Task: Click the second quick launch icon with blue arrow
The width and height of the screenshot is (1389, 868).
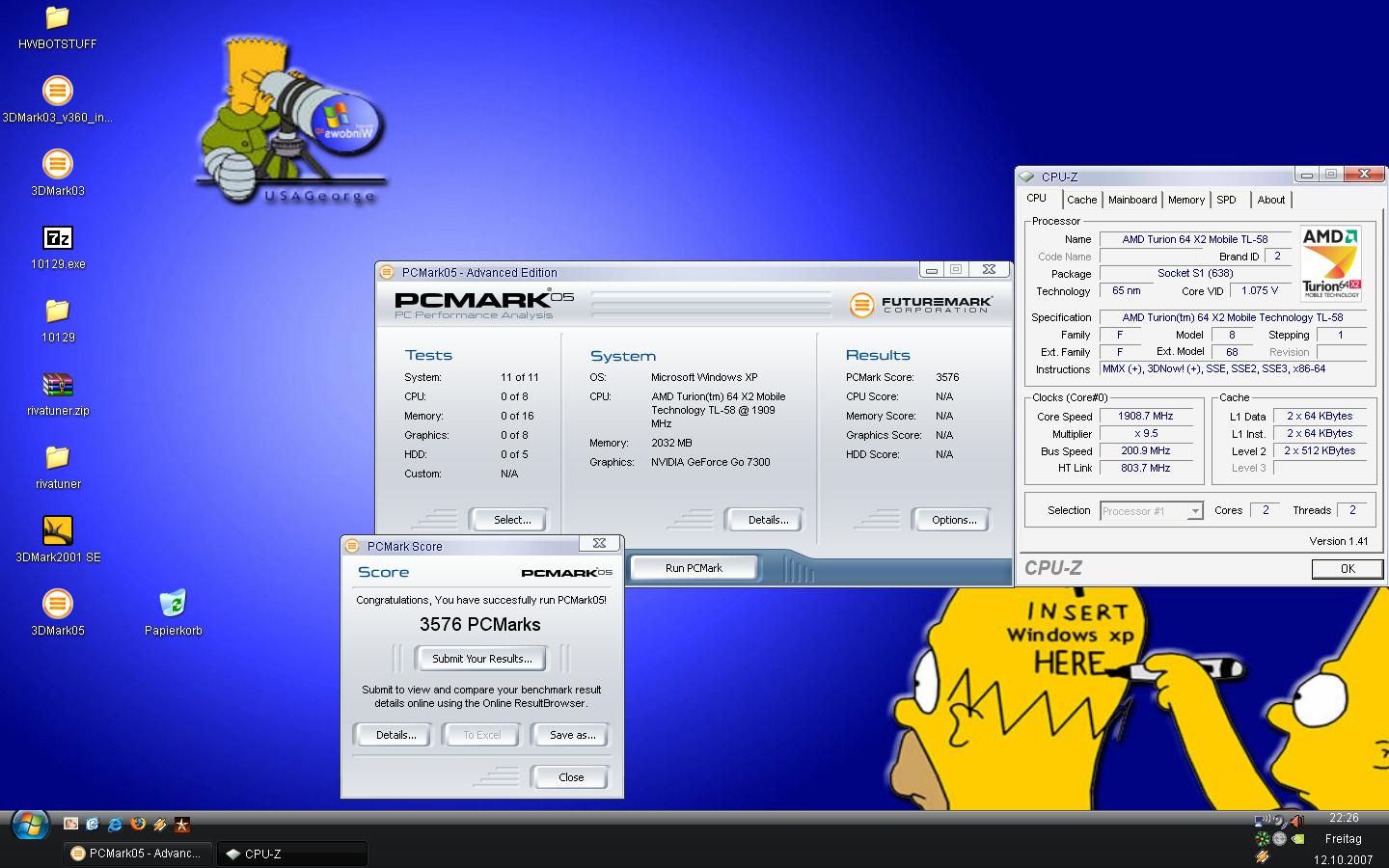Action: [x=93, y=824]
